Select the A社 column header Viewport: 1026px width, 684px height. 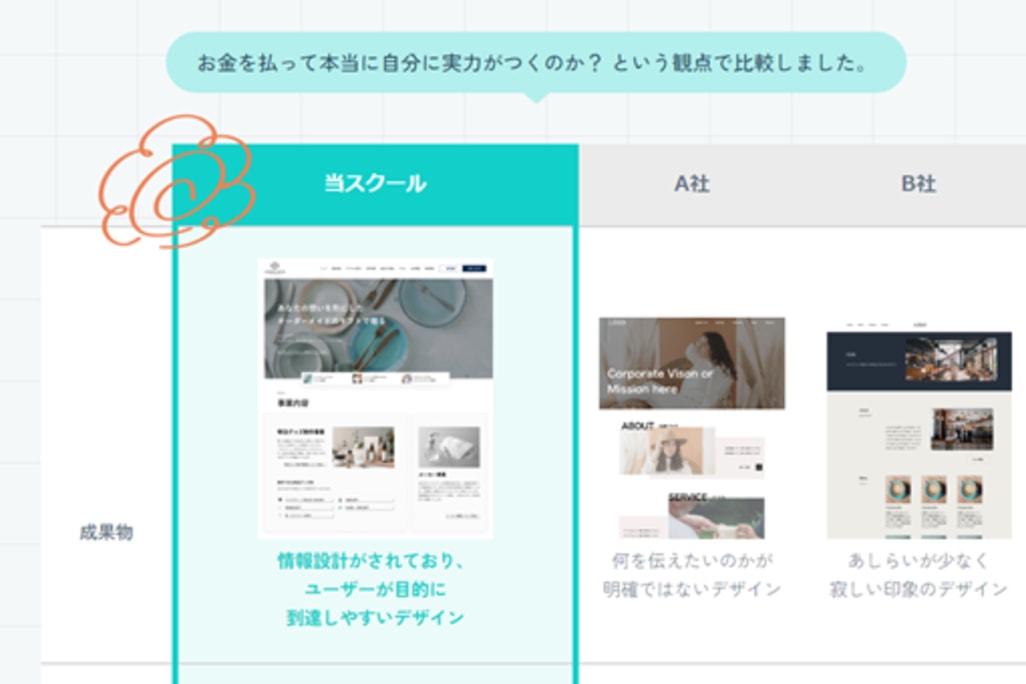point(691,184)
